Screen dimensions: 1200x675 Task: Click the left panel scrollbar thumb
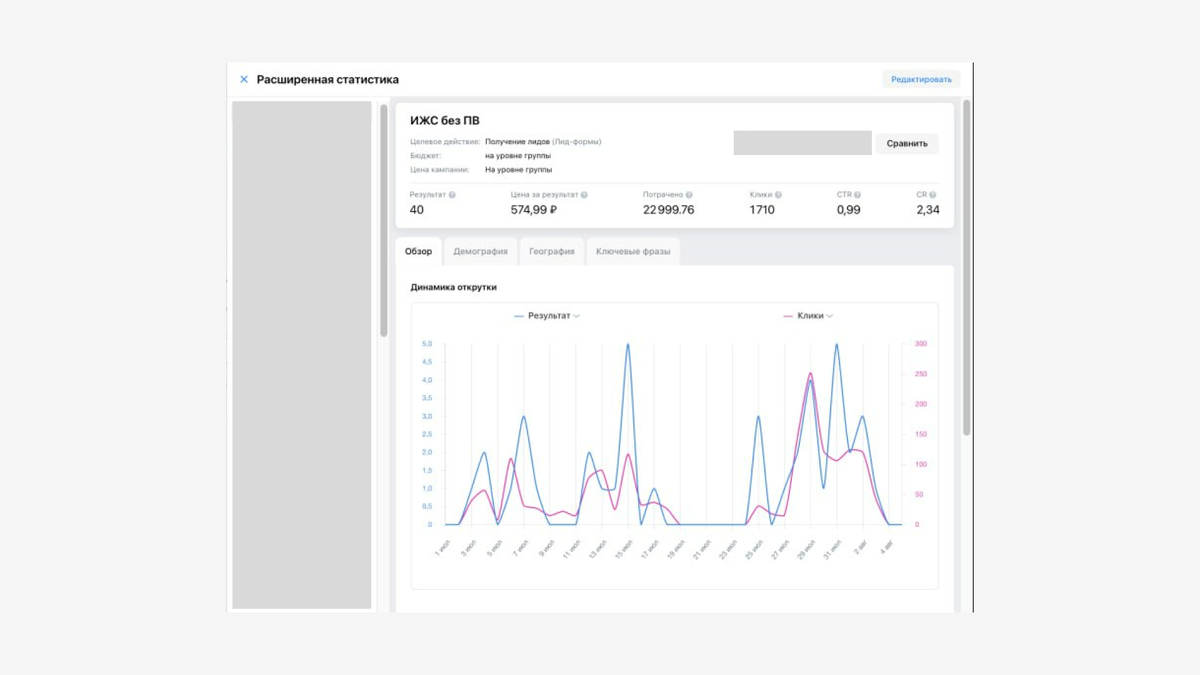click(384, 220)
